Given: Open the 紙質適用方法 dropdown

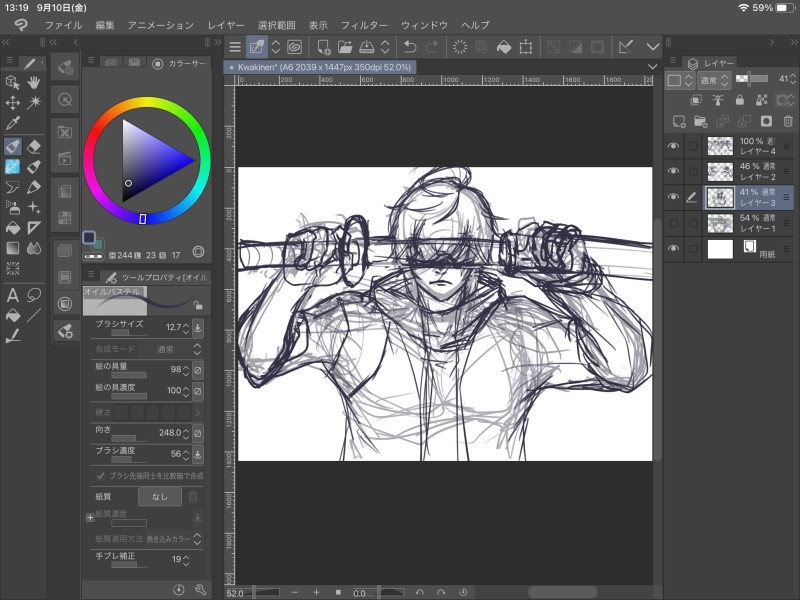Looking at the screenshot, I should point(173,538).
